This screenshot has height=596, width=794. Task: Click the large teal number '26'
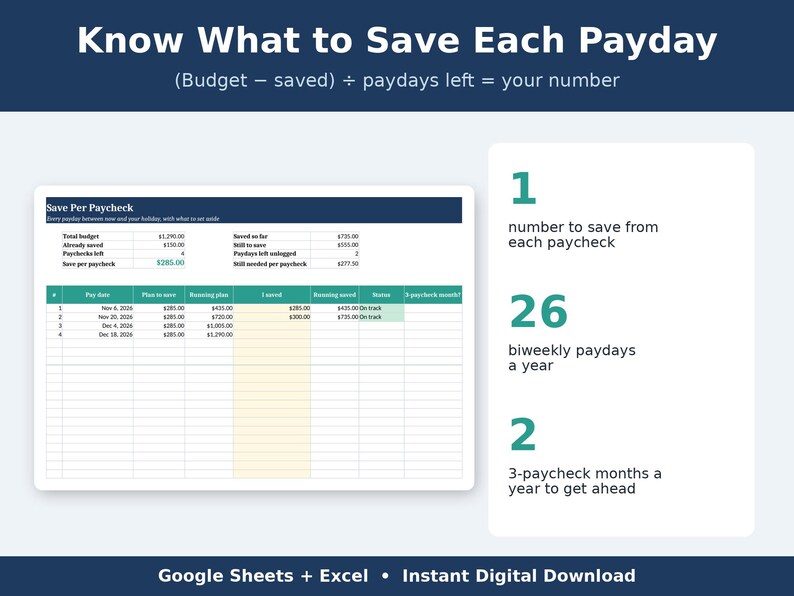[538, 311]
